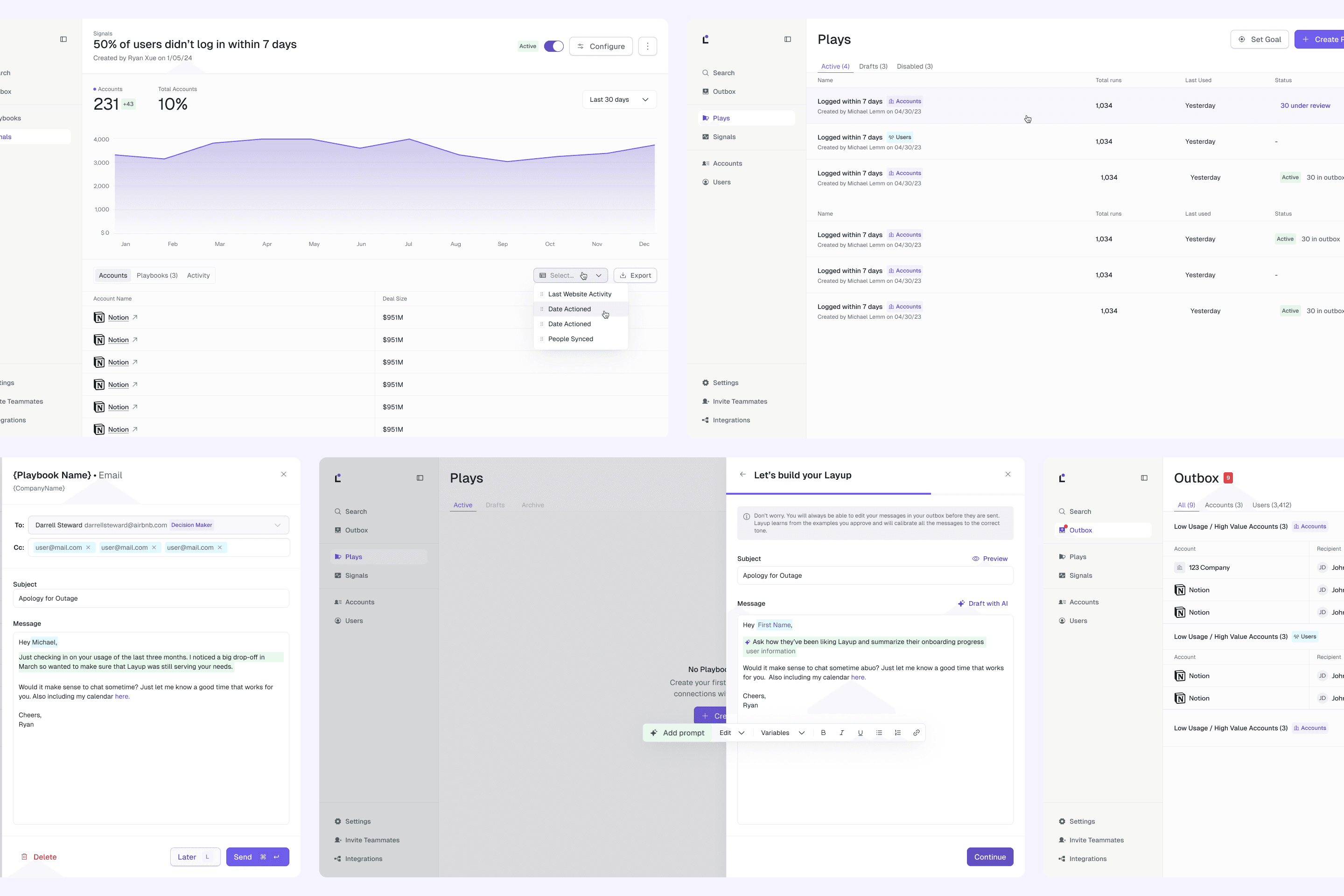Click the underline formatting icon
The width and height of the screenshot is (1344, 896).
click(x=860, y=733)
